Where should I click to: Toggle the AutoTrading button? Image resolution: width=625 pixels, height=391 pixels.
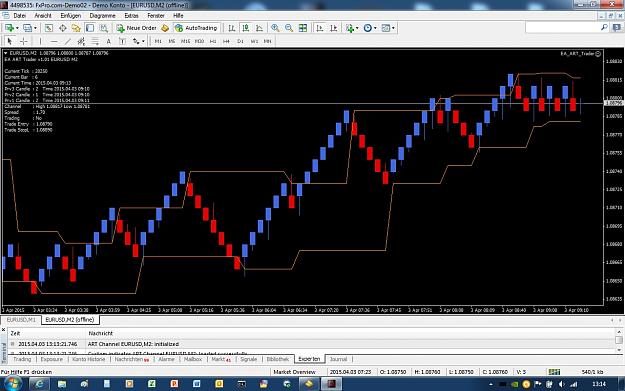click(x=196, y=28)
